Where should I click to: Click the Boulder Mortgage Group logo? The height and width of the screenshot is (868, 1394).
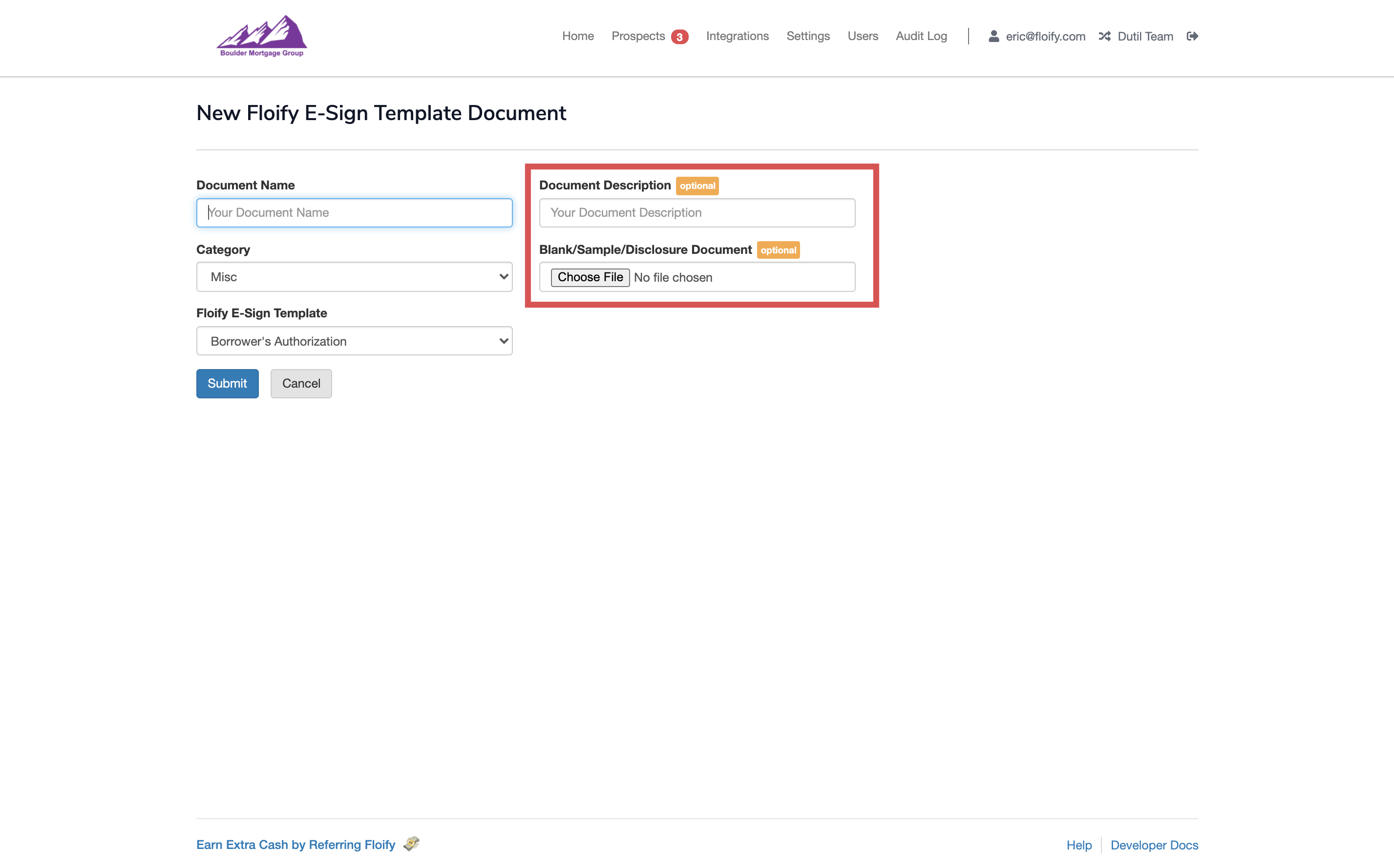(262, 36)
